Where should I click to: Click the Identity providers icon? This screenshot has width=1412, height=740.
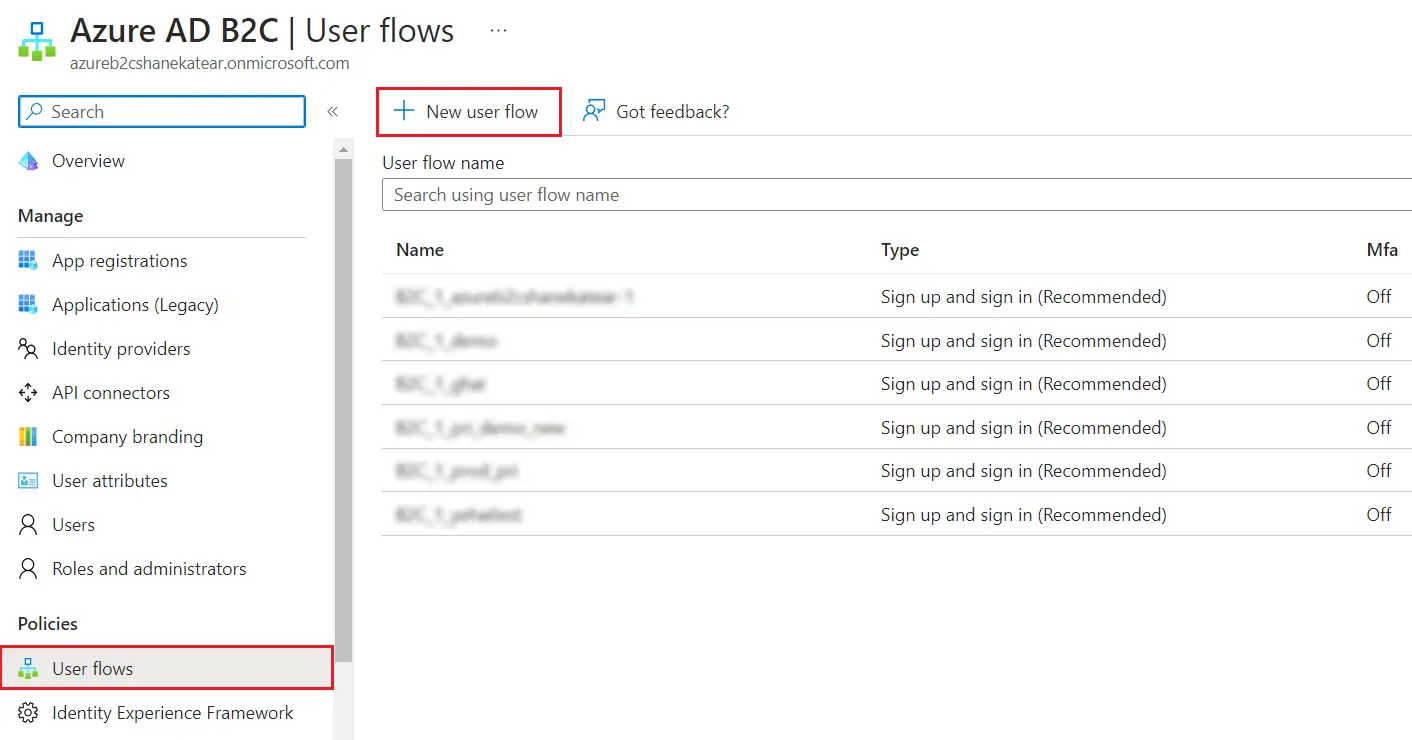coord(28,349)
